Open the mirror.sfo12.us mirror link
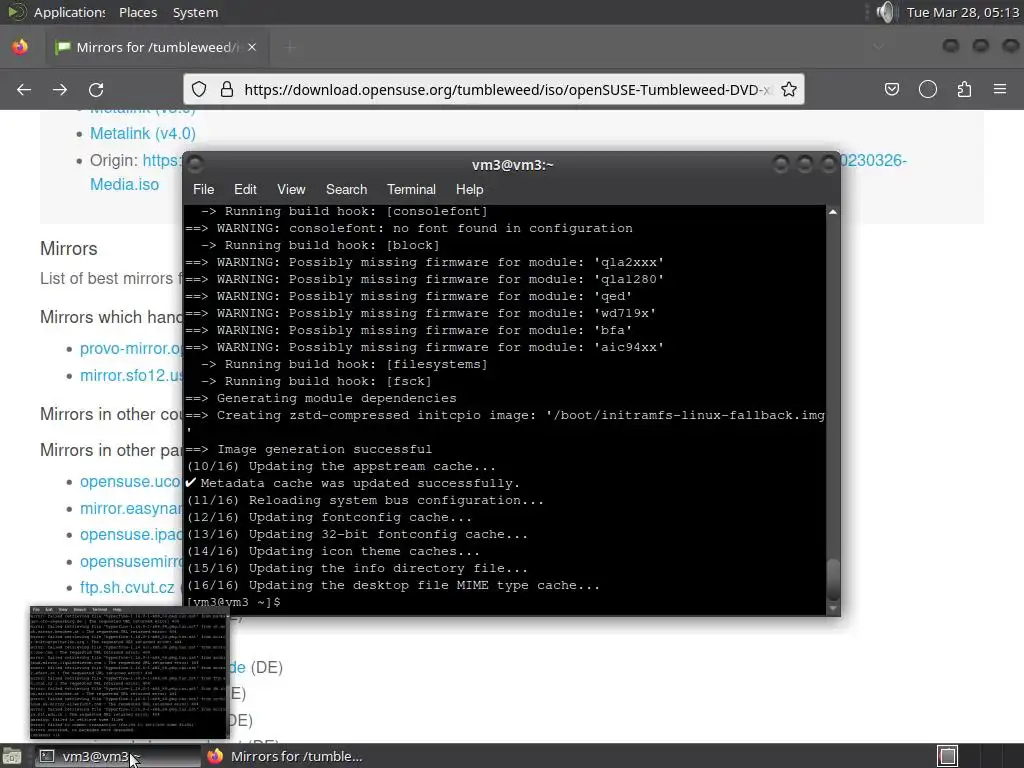 click(131, 376)
